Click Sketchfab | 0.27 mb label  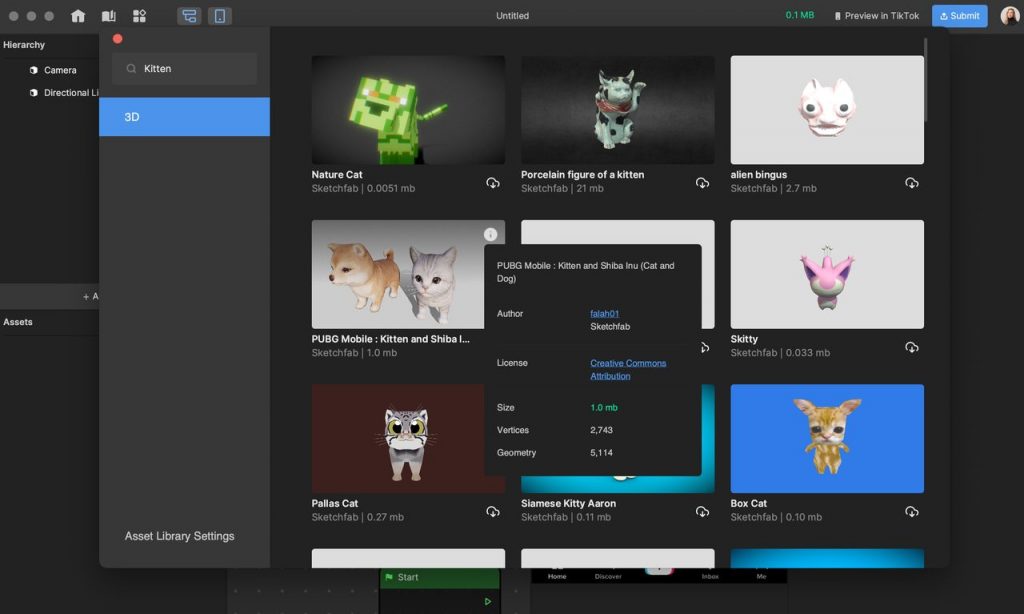tap(358, 517)
